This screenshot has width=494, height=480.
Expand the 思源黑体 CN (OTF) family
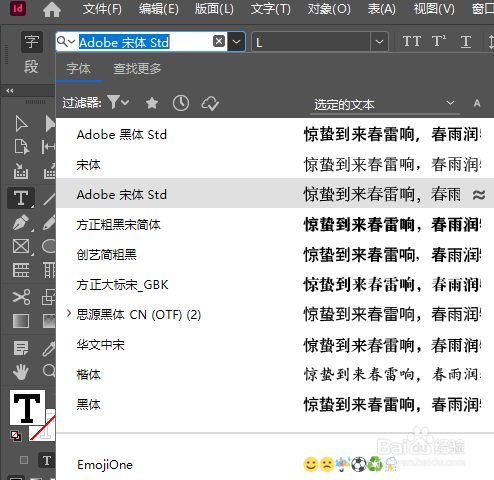(69, 313)
